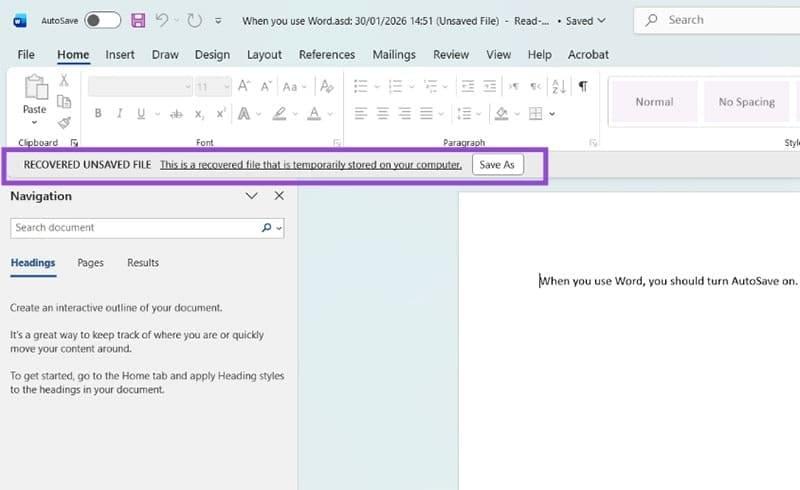Apply bullet list formatting

(361, 87)
